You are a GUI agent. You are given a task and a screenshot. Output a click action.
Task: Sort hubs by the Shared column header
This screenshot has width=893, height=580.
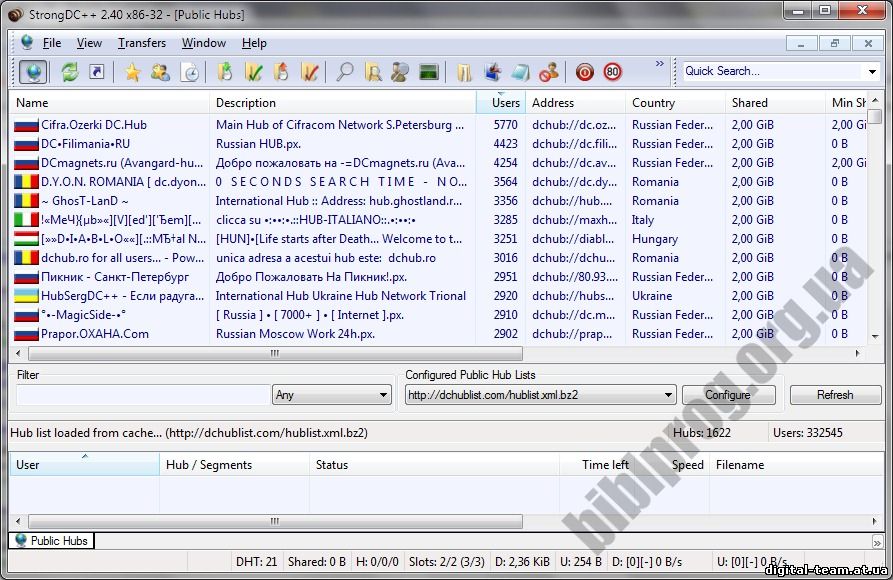(x=775, y=103)
